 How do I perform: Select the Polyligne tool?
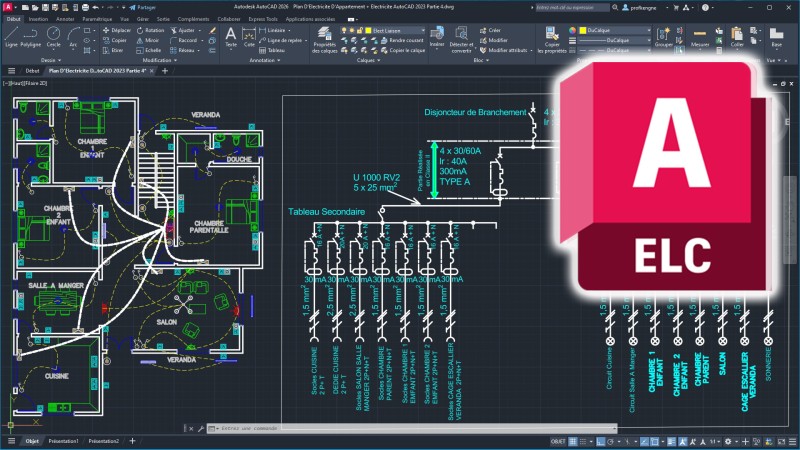coord(31,37)
